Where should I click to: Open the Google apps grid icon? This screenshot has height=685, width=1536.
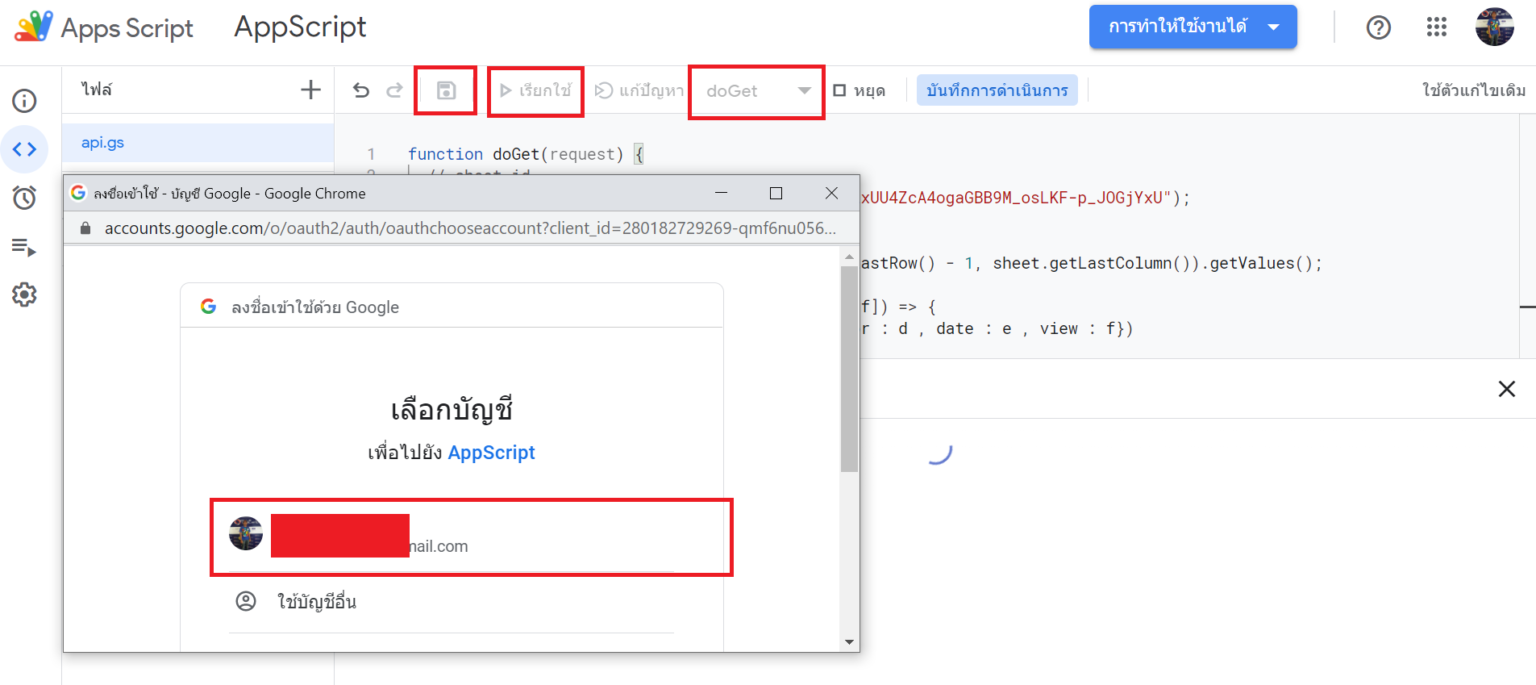[x=1437, y=27]
